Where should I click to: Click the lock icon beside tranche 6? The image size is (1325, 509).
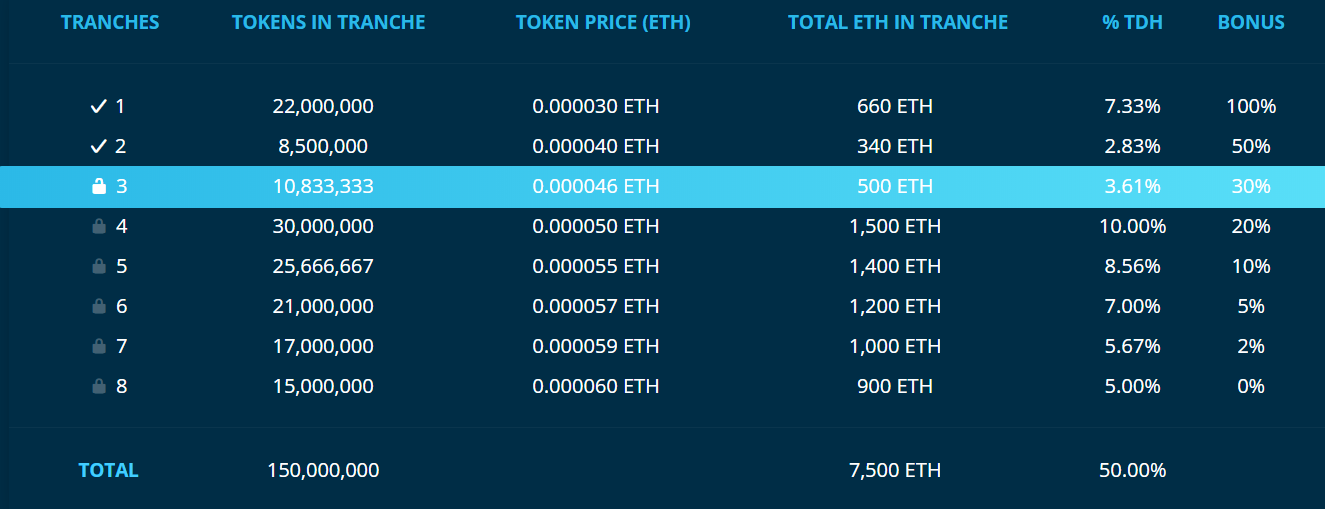[x=98, y=306]
